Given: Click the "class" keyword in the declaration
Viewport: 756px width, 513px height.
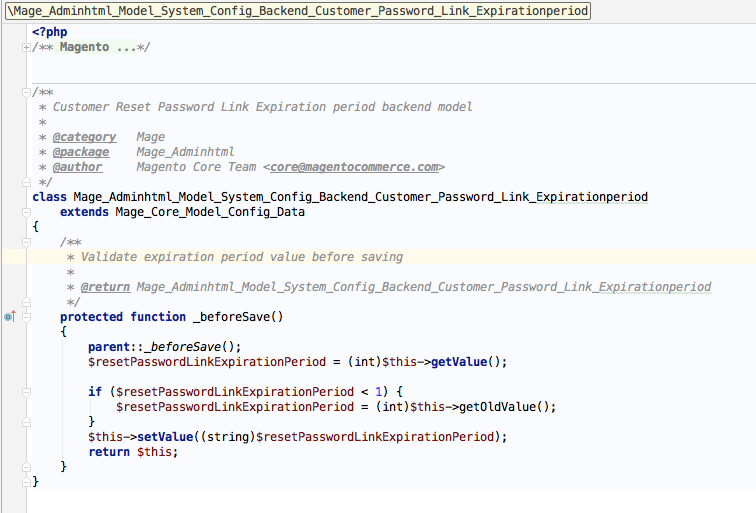Looking at the screenshot, I should (x=49, y=197).
